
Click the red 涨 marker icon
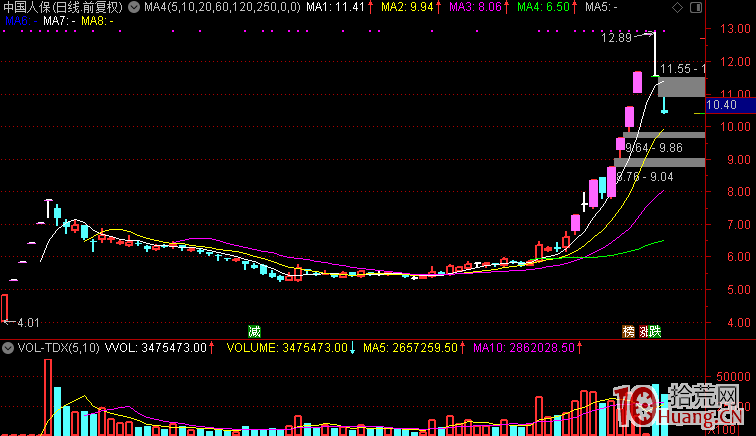tap(643, 332)
